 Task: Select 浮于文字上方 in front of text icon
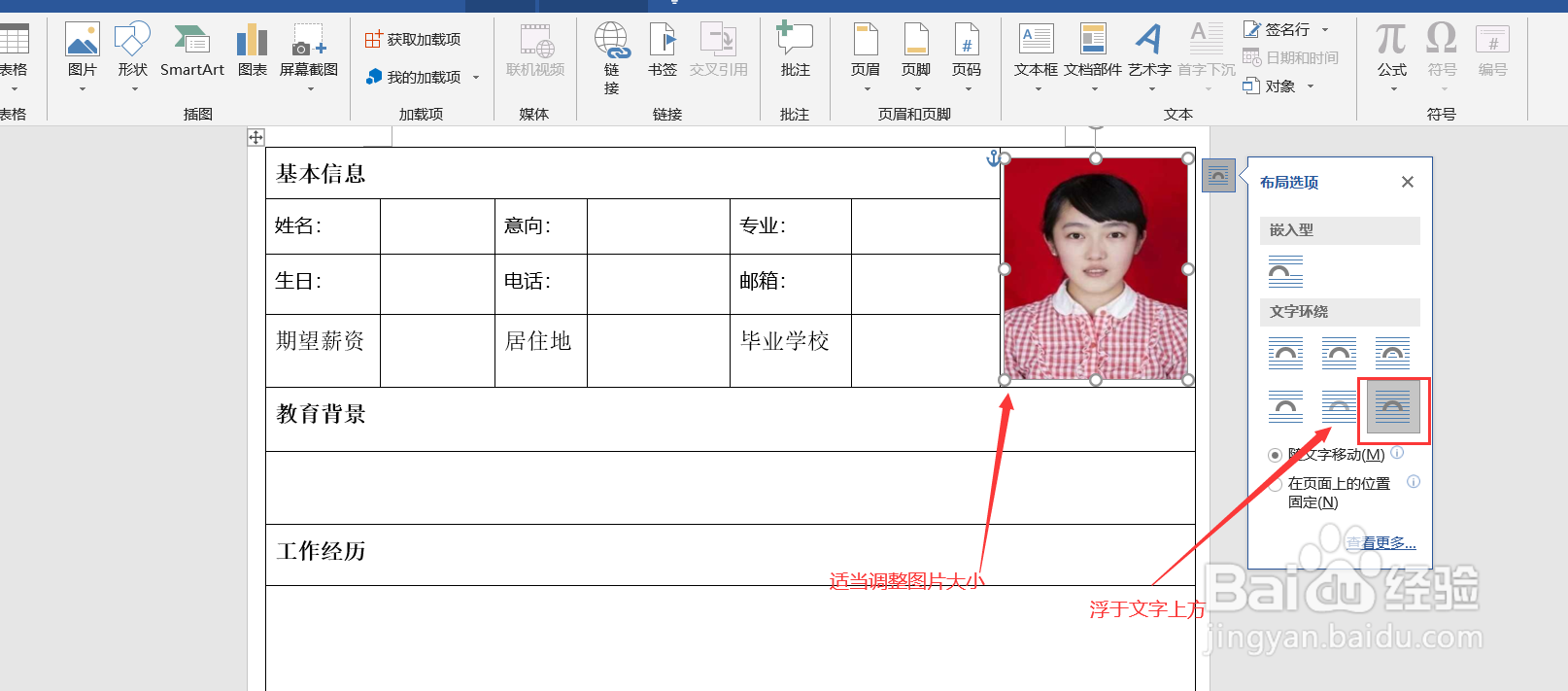[x=1393, y=406]
